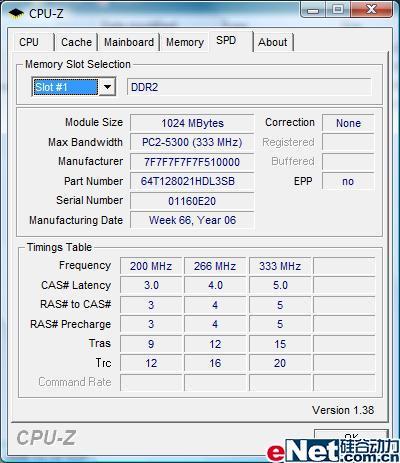Image resolution: width=400 pixels, height=463 pixels.
Task: Click the Correction value None
Action: click(348, 123)
